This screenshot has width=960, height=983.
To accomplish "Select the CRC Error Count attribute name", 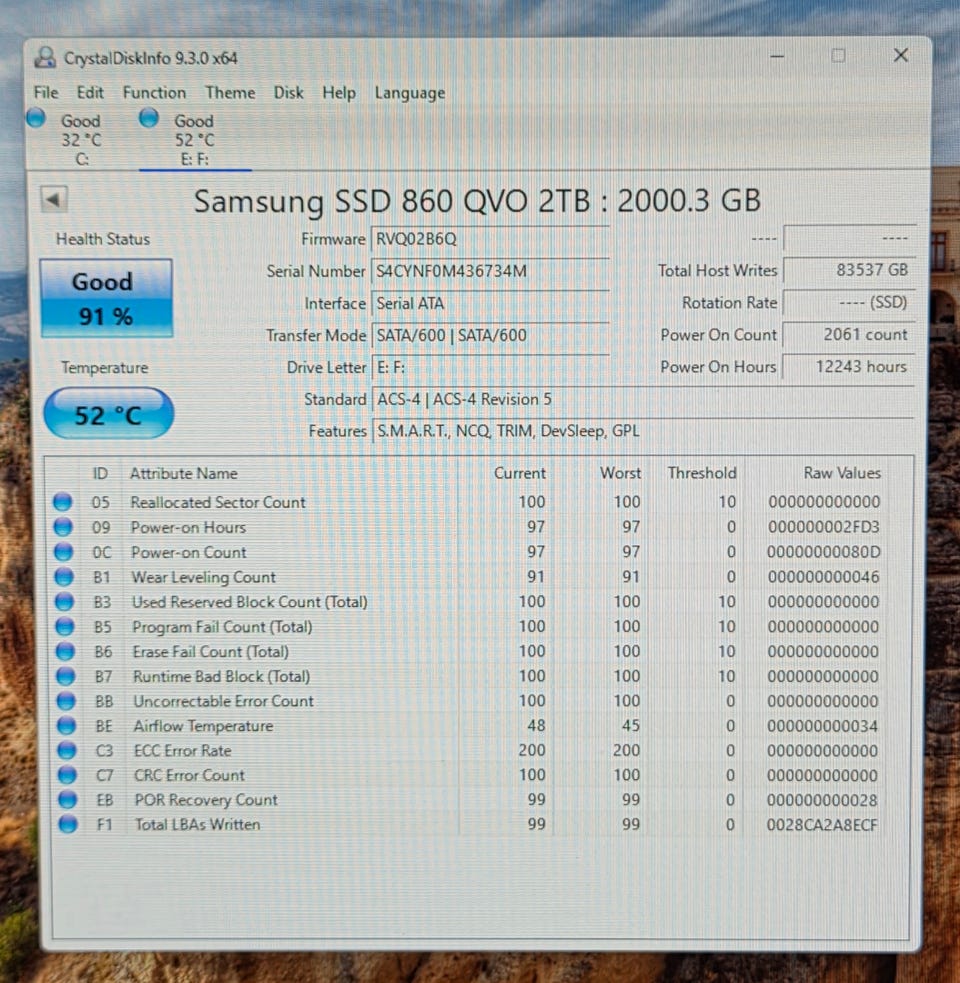I will [189, 775].
